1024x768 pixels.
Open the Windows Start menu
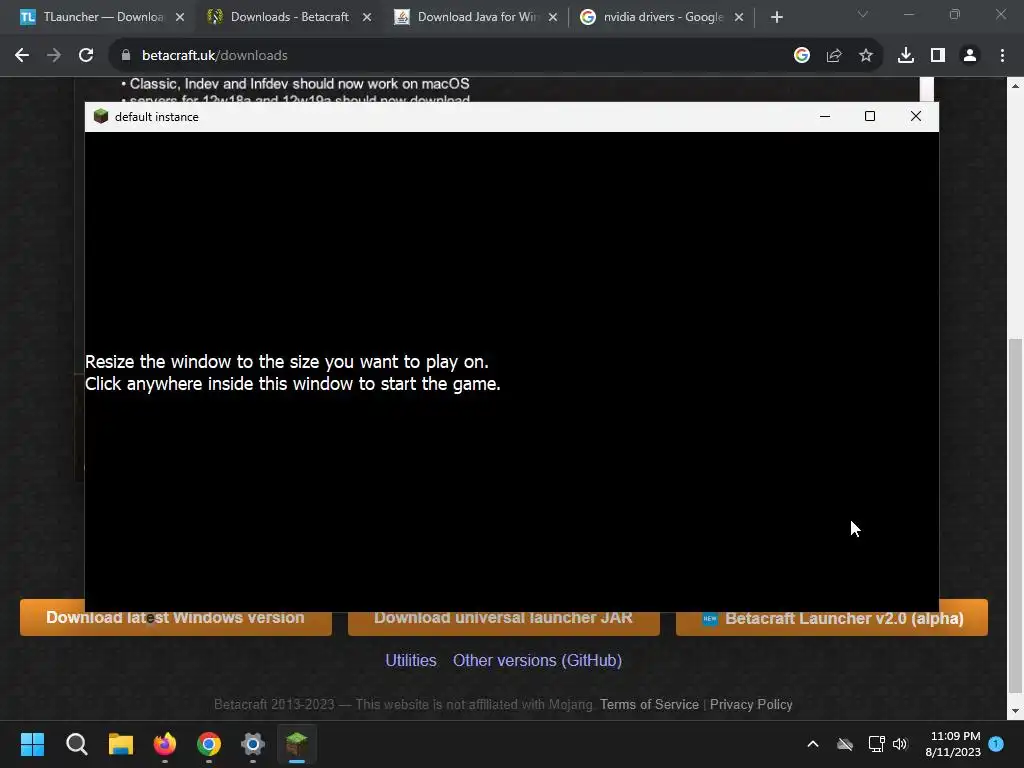point(32,744)
